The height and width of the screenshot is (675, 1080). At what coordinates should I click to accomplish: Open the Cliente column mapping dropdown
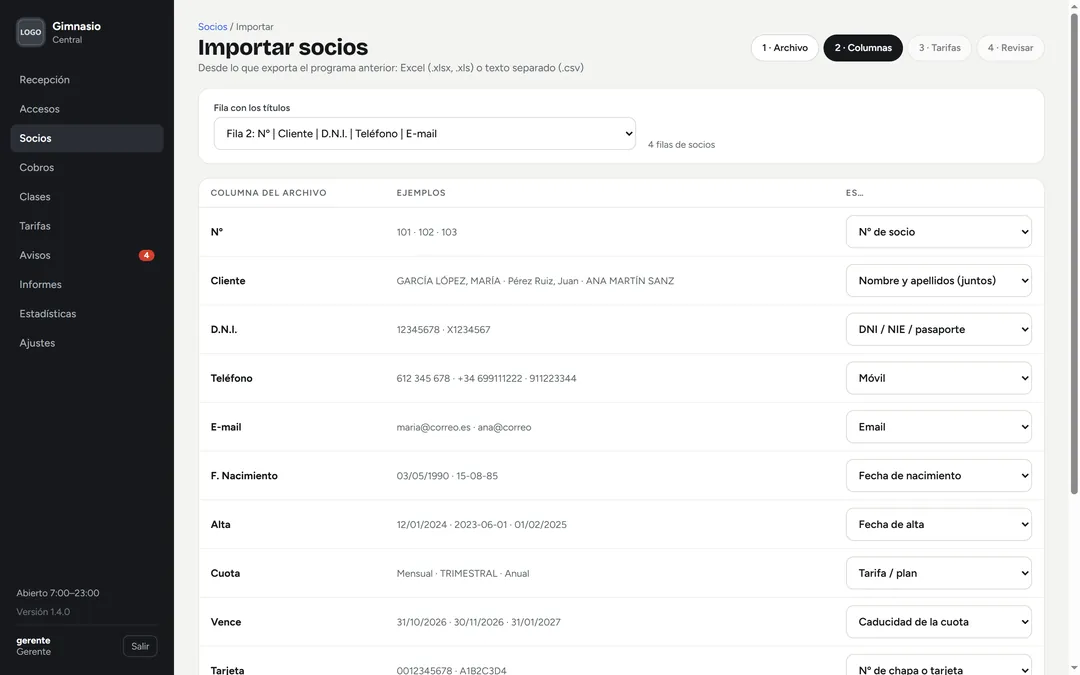point(938,281)
